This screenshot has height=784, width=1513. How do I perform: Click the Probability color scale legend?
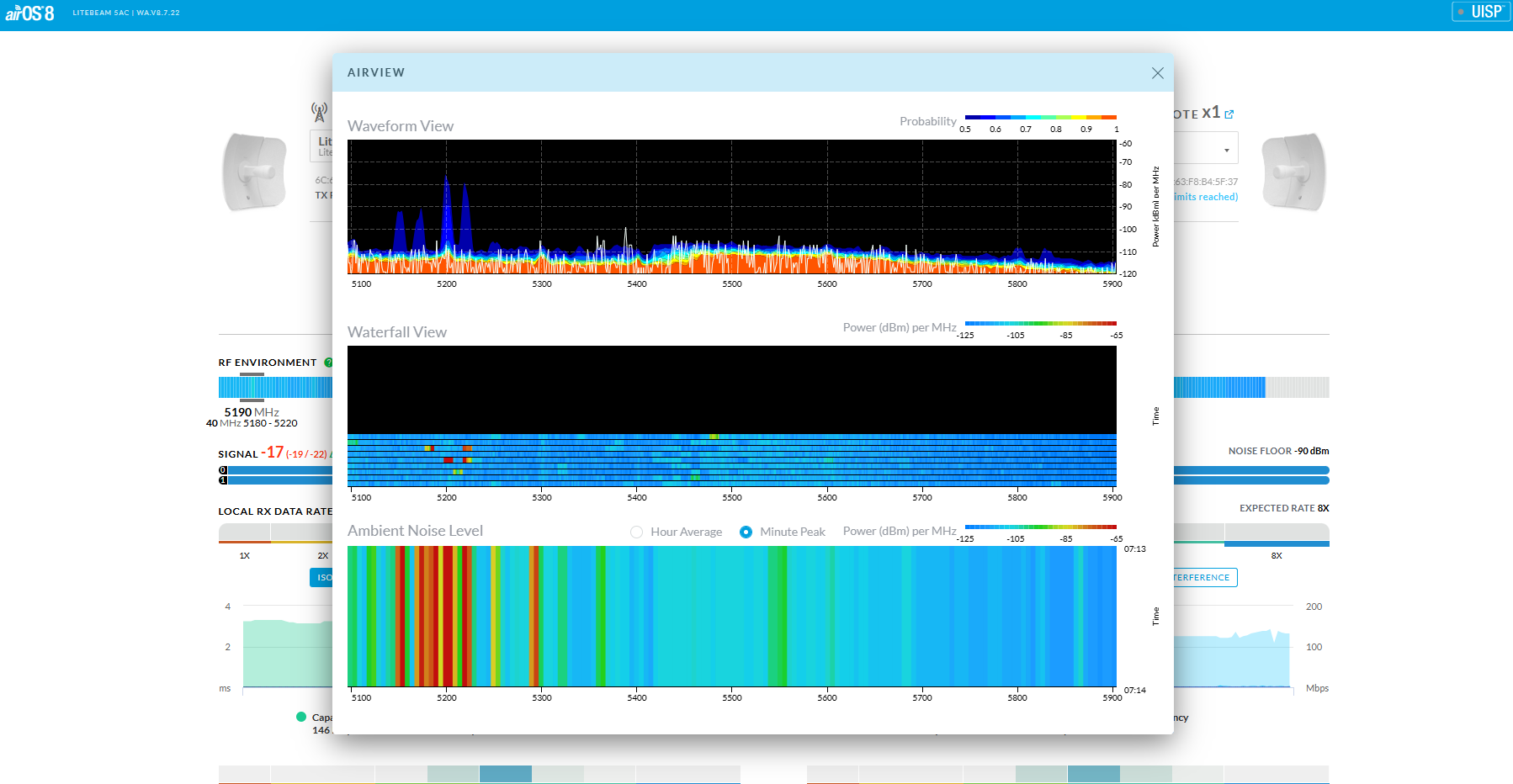click(x=1040, y=118)
